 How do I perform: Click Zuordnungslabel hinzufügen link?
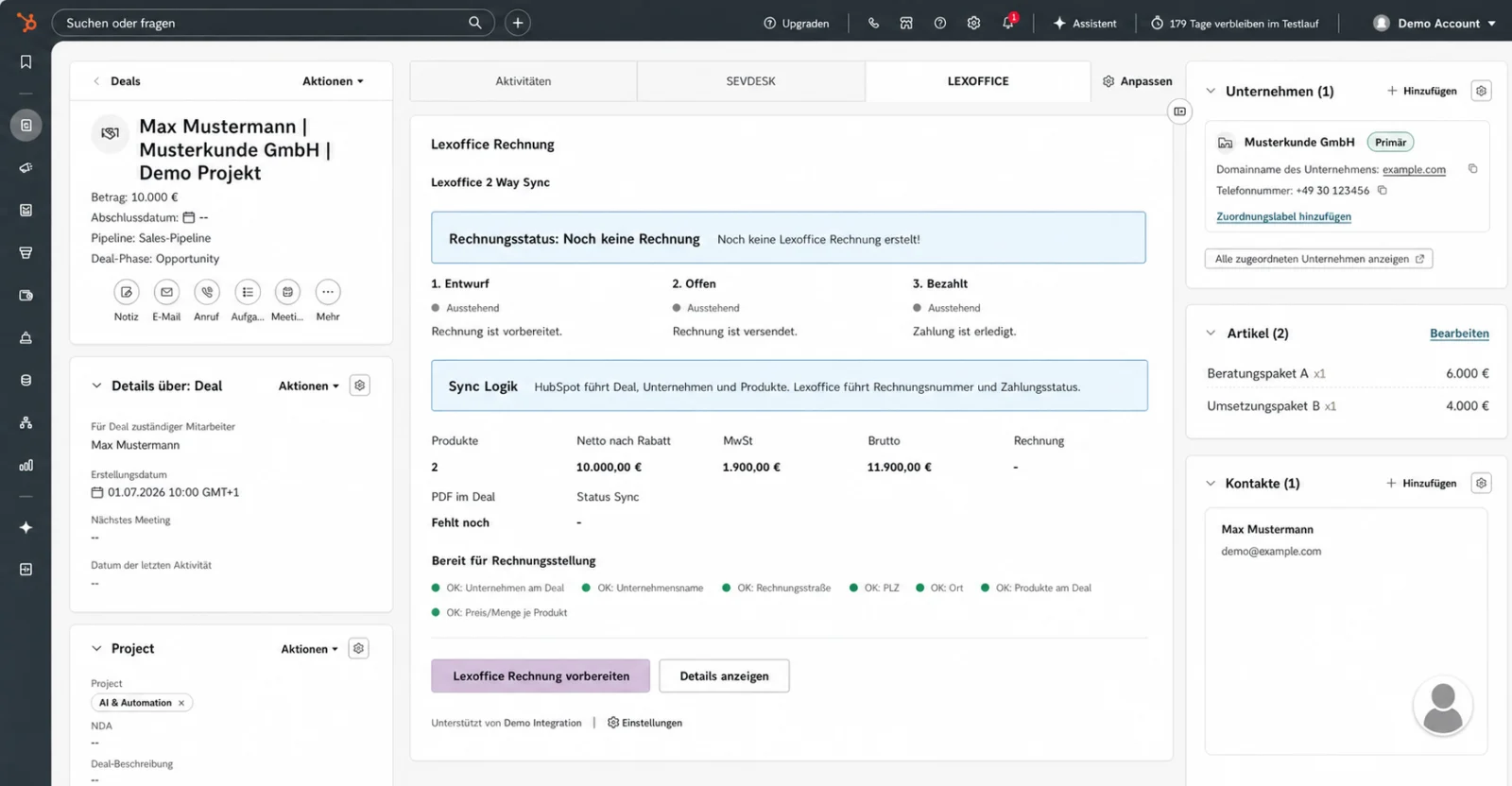pyautogui.click(x=1283, y=216)
